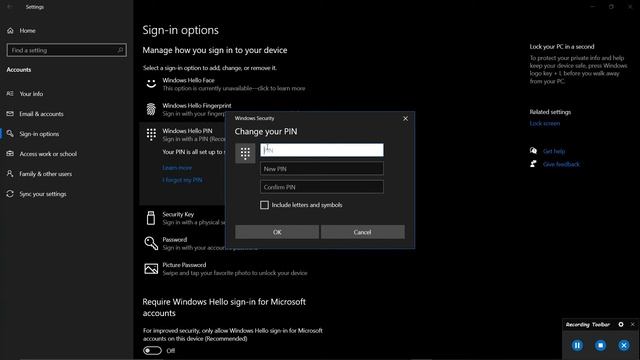Select the Password key icon

click(x=151, y=243)
